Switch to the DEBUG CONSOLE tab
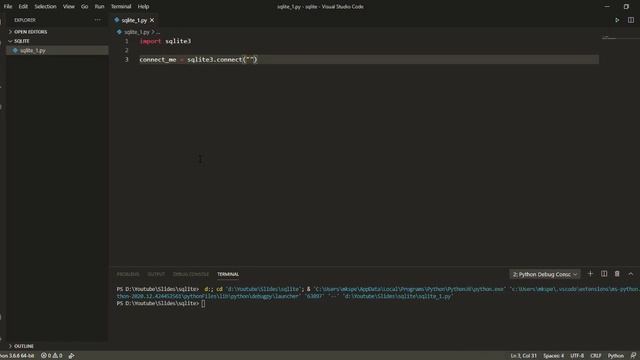Image resolution: width=640 pixels, height=360 pixels. [x=191, y=274]
